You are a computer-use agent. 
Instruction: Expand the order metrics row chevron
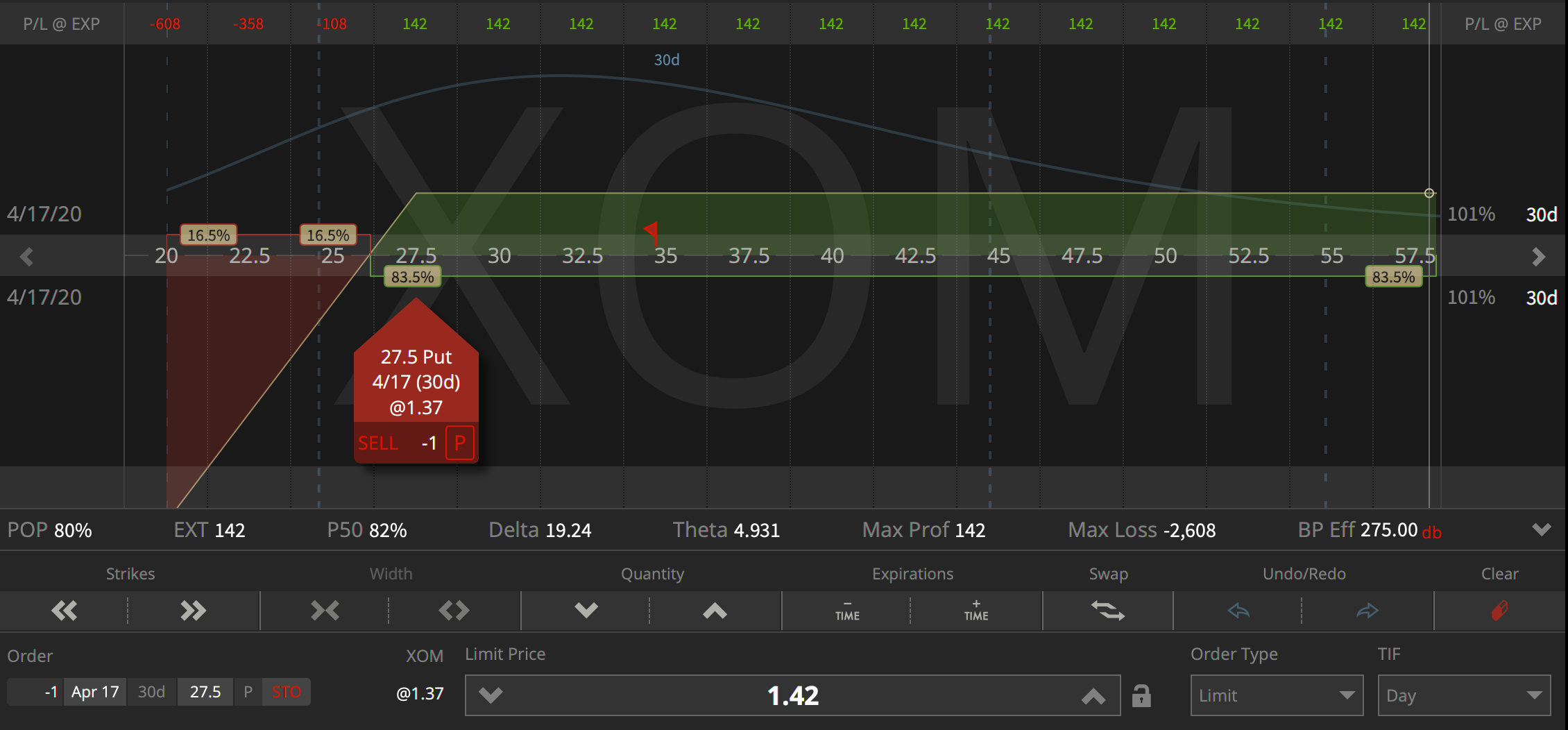point(1542,530)
